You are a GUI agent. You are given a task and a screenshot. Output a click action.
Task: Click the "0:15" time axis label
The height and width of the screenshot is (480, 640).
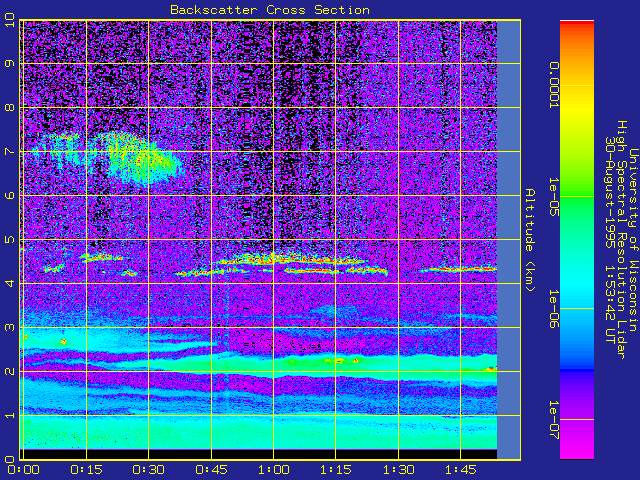[86, 470]
